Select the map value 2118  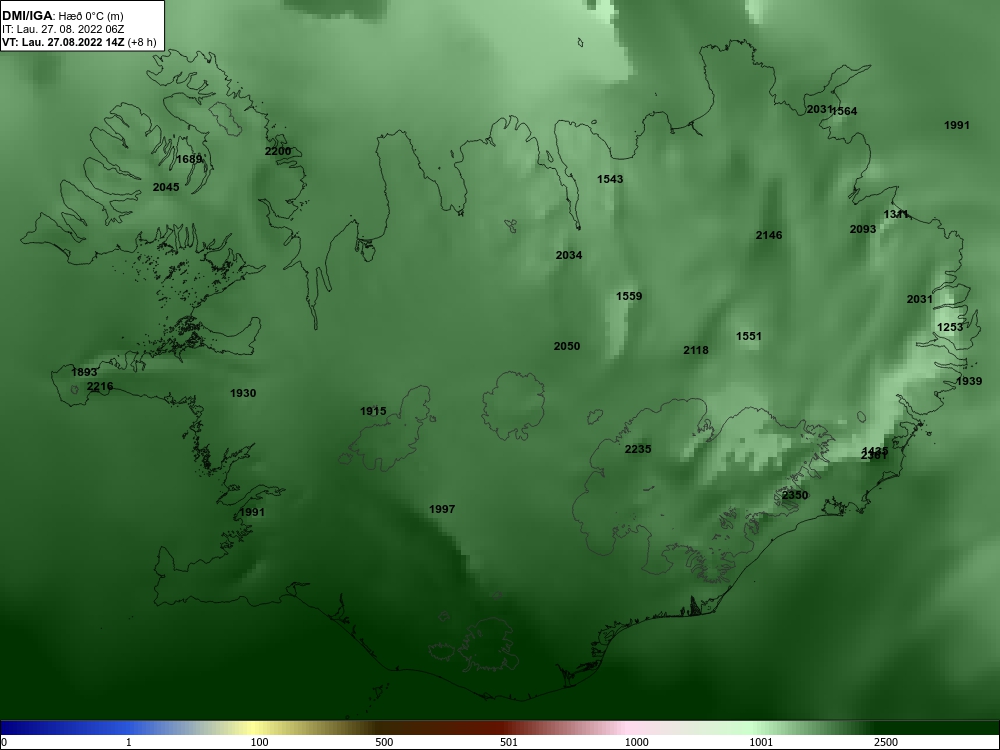(696, 349)
